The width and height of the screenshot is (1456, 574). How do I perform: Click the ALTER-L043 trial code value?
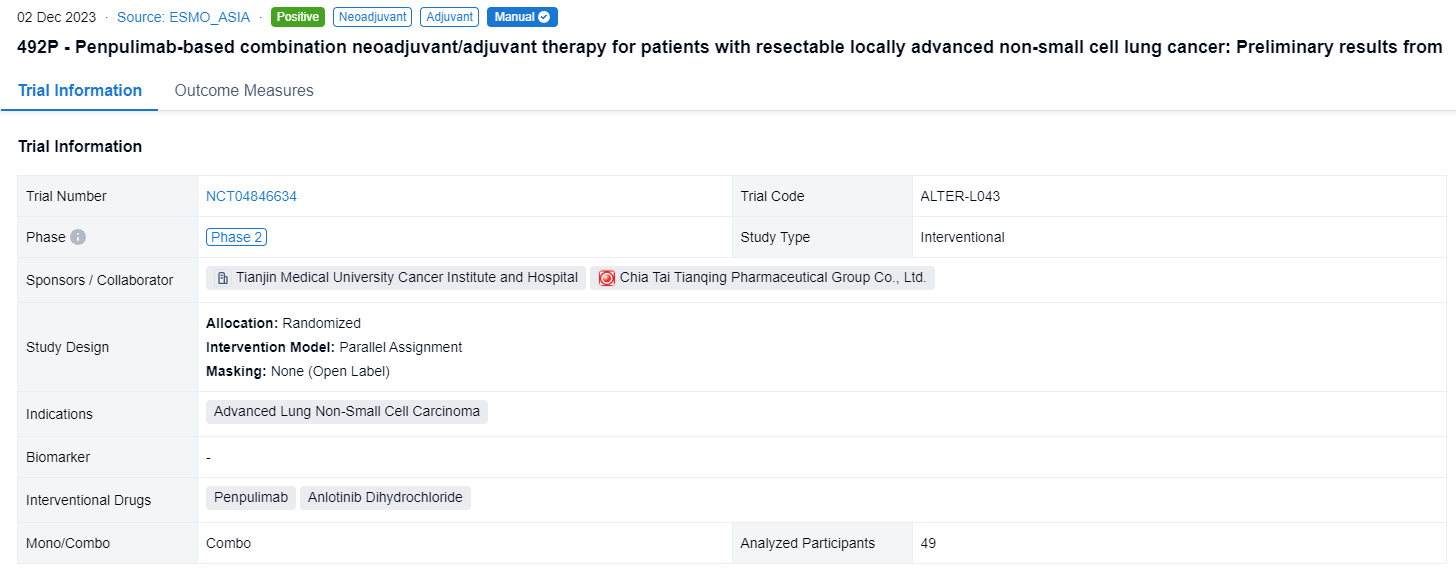tap(960, 196)
